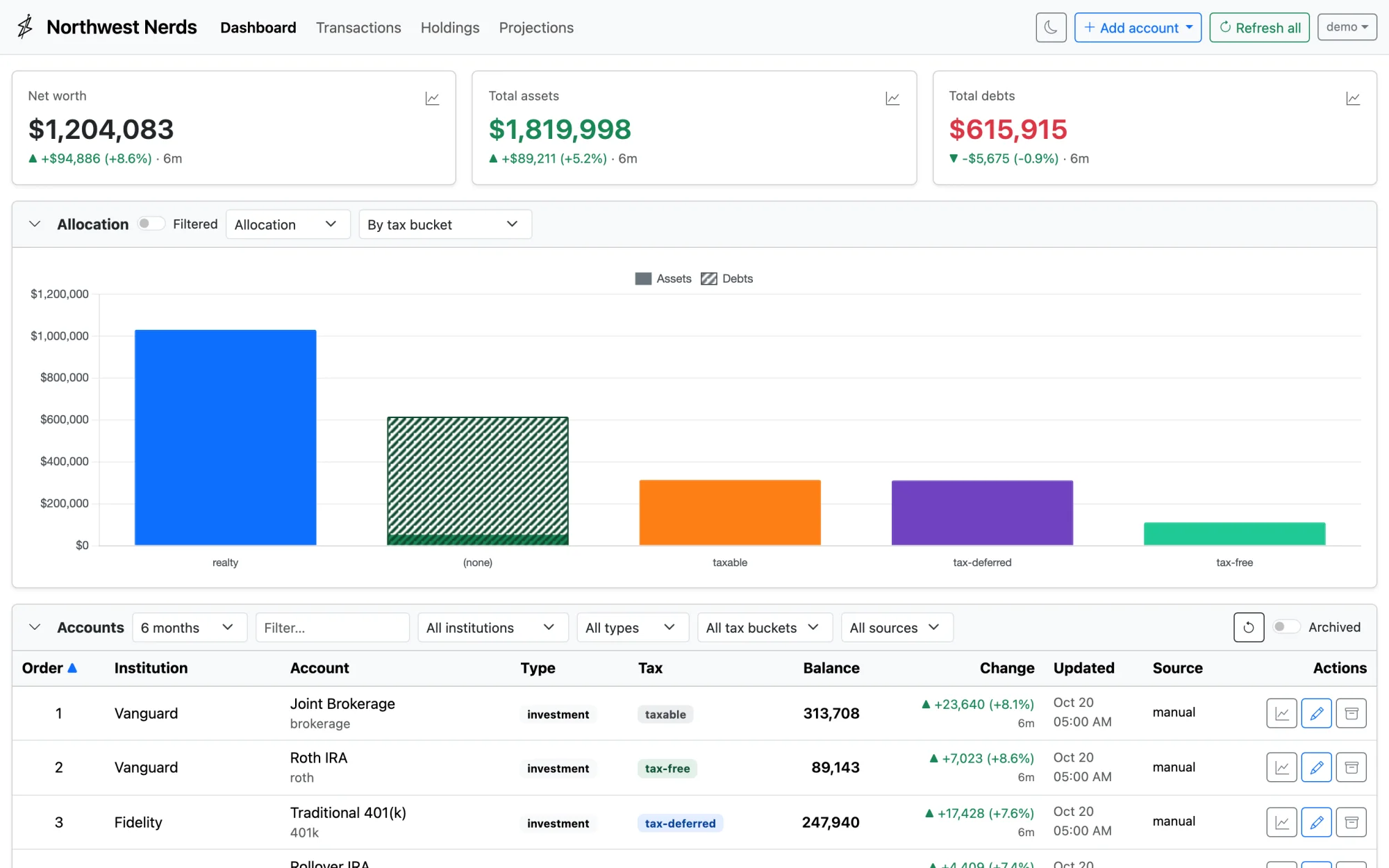The width and height of the screenshot is (1389, 868).
Task: Open the All institutions filter dropdown
Action: [x=492, y=627]
